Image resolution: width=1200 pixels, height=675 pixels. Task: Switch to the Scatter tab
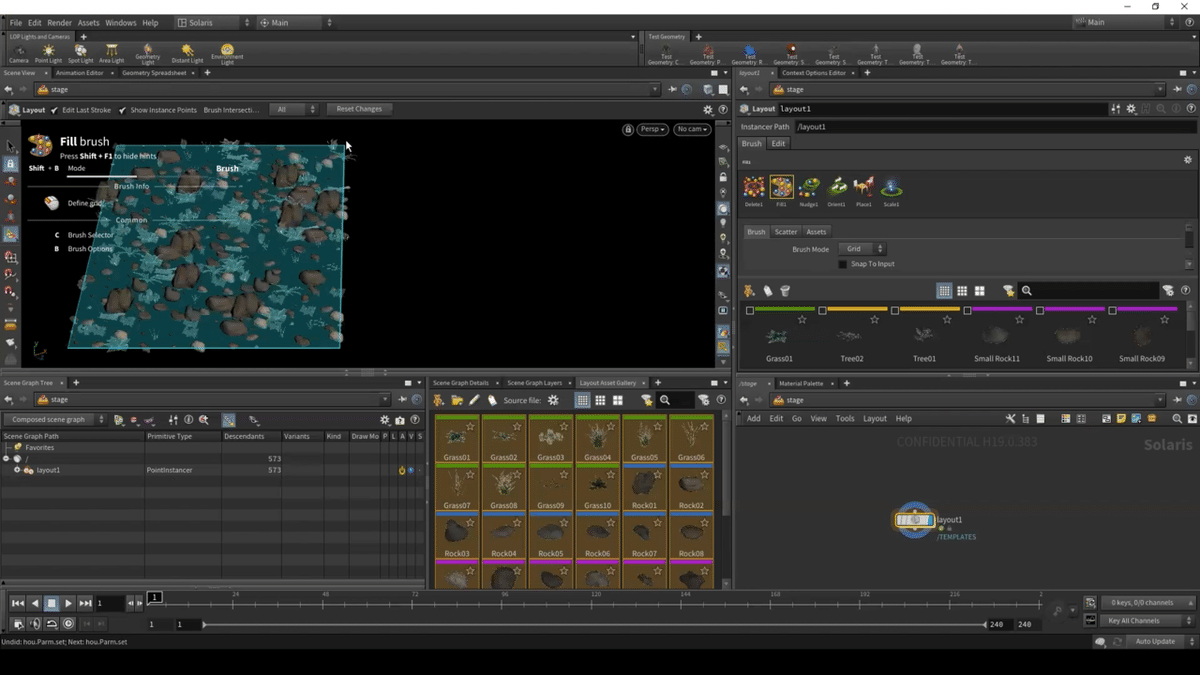(x=786, y=232)
